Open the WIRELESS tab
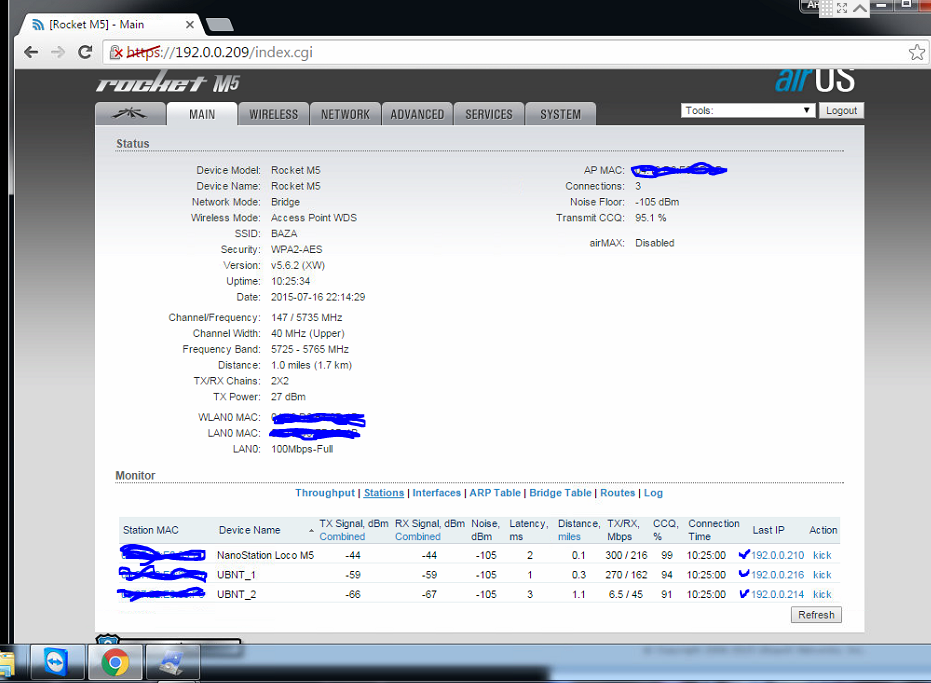The image size is (931, 683). click(274, 114)
